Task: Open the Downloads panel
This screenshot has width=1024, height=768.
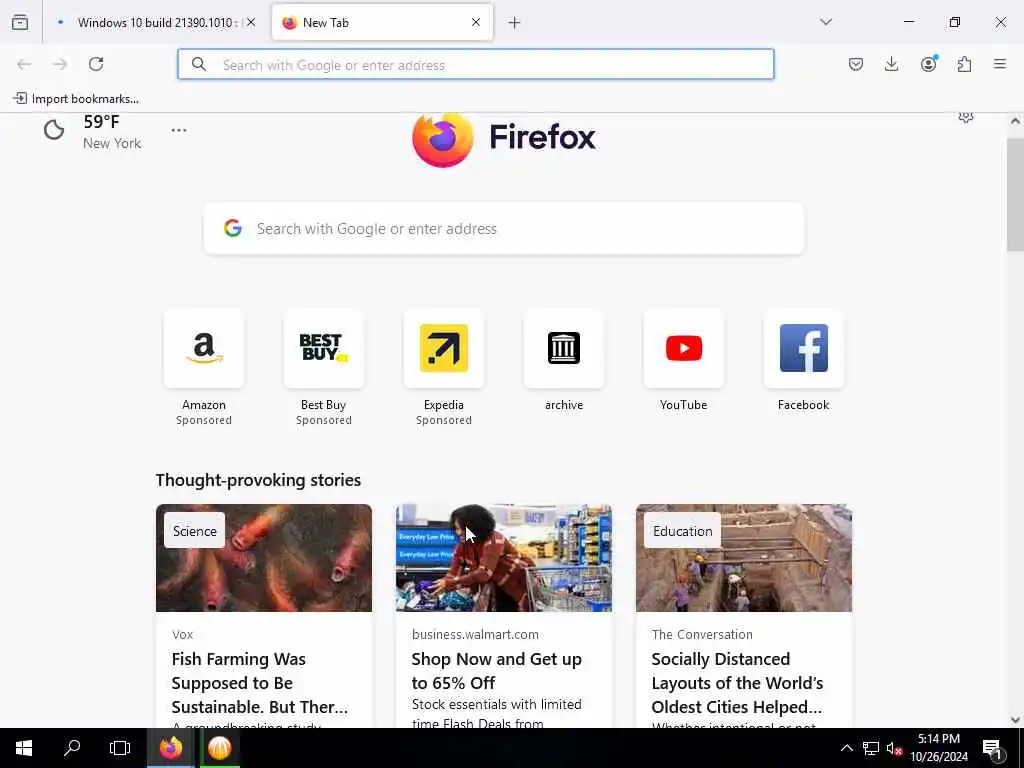Action: tap(891, 64)
